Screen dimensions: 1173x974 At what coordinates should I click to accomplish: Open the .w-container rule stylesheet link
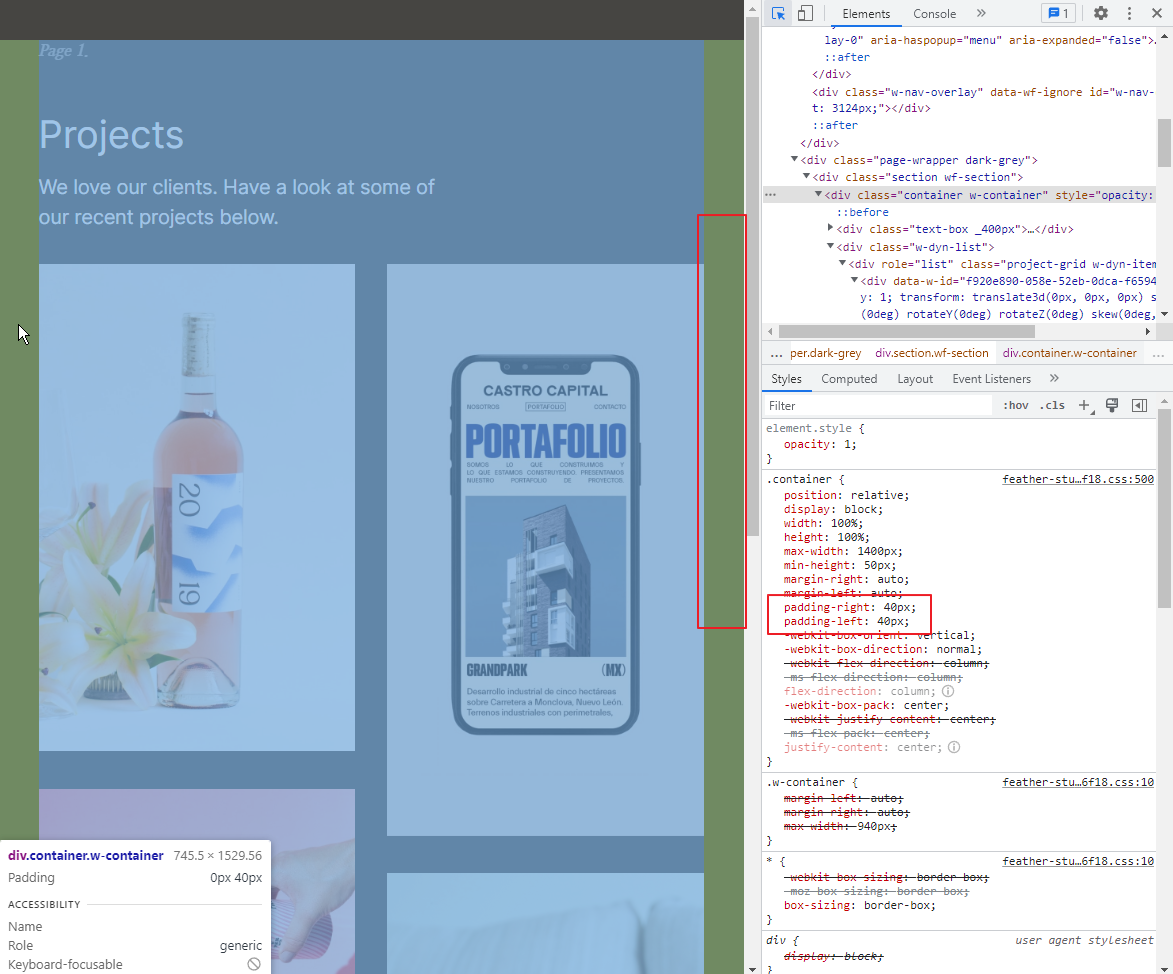1078,782
